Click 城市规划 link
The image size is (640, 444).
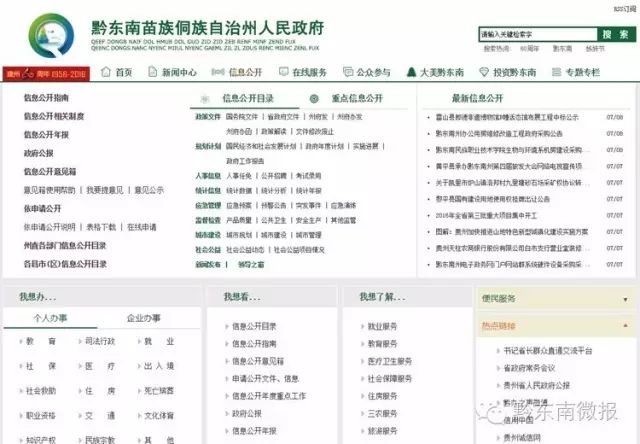pos(239,235)
